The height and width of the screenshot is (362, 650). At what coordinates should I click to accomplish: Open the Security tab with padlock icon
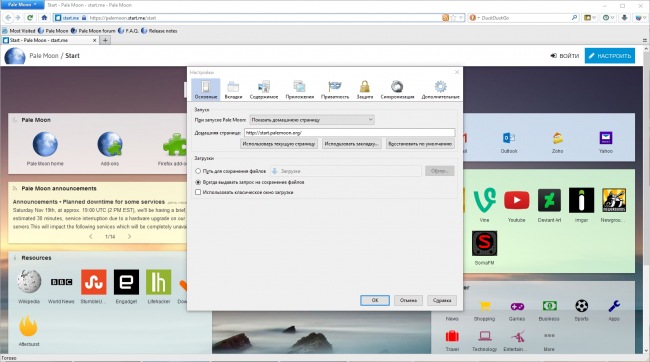click(x=365, y=90)
